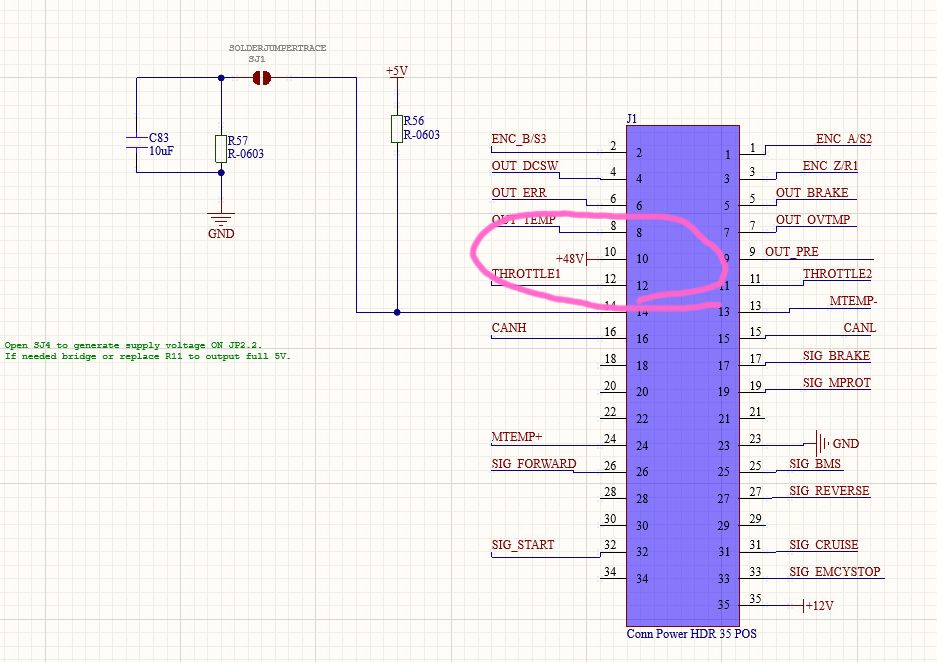This screenshot has height=662, width=937.
Task: Select the SJ1 solder jumper symbol
Action: coord(262,77)
